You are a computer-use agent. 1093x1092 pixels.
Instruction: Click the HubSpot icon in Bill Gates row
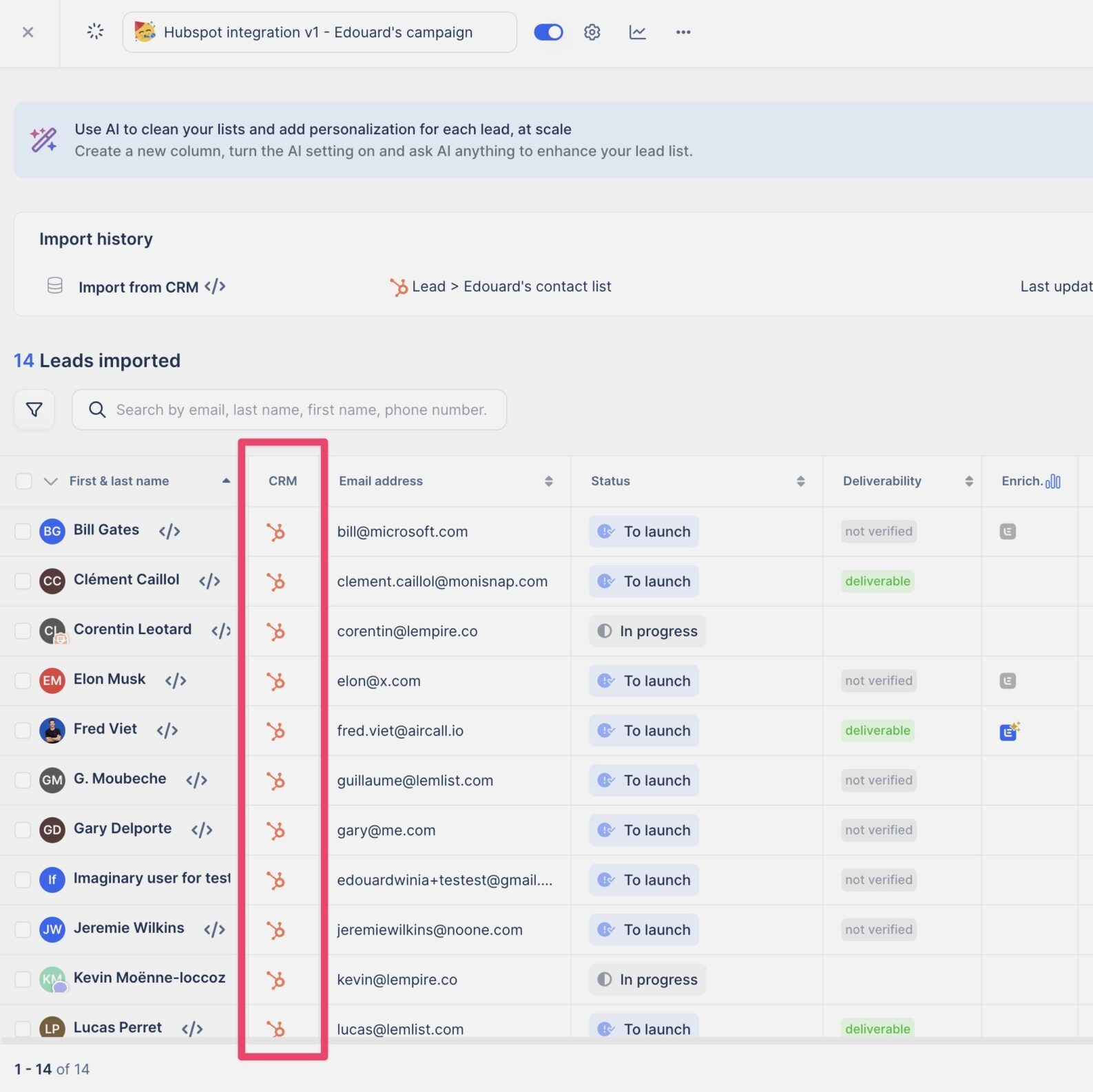275,532
